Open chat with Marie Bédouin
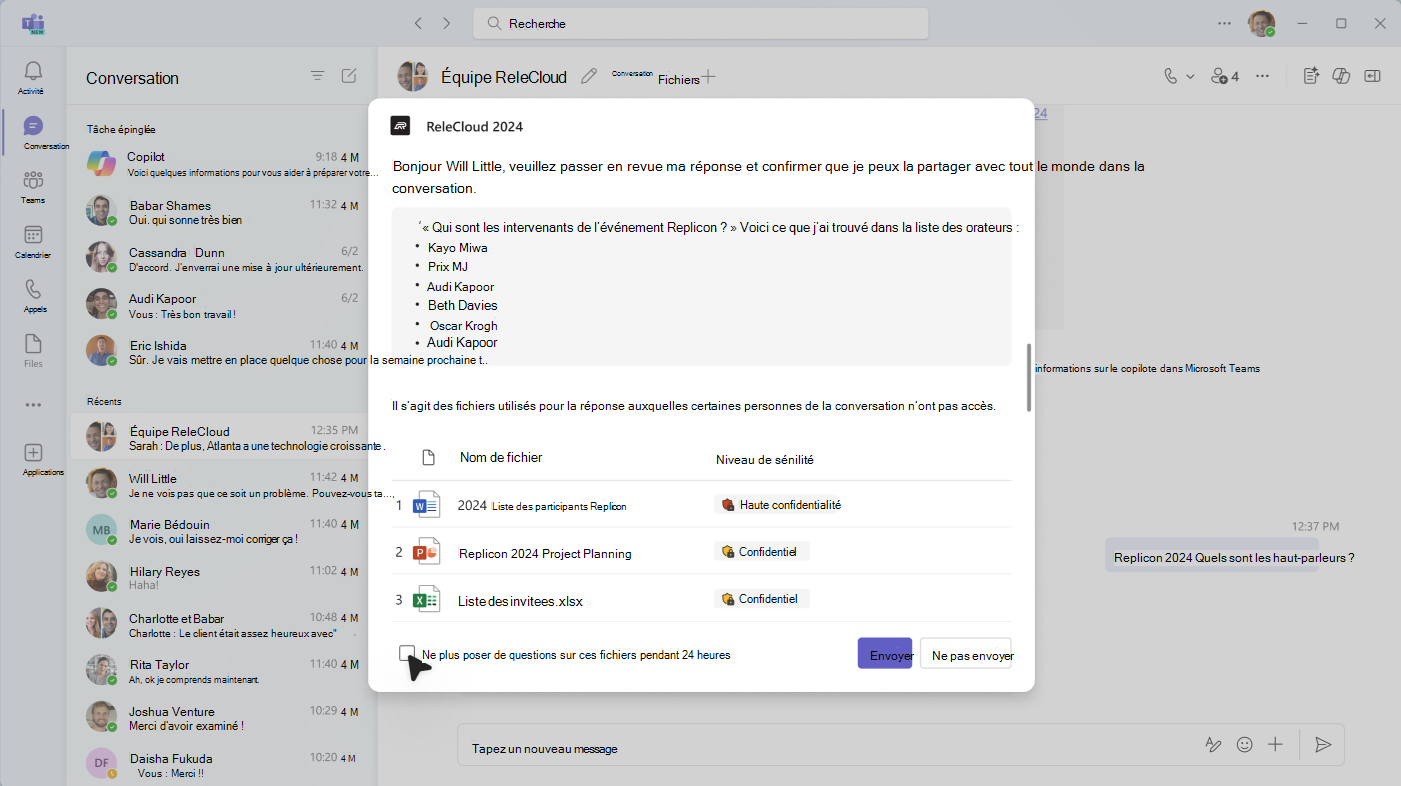1401x786 pixels. [222, 531]
